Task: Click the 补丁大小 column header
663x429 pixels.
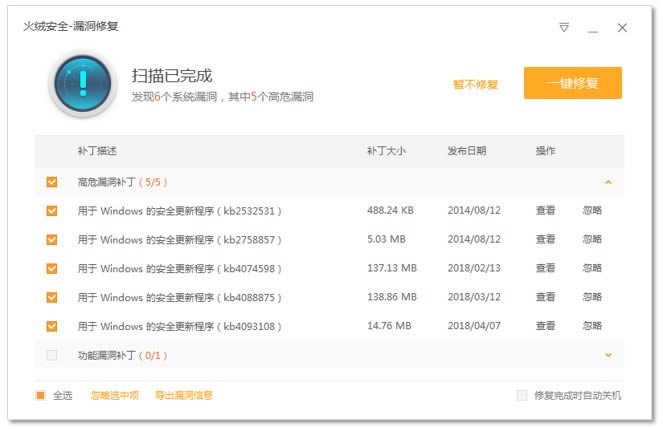Action: coord(386,151)
